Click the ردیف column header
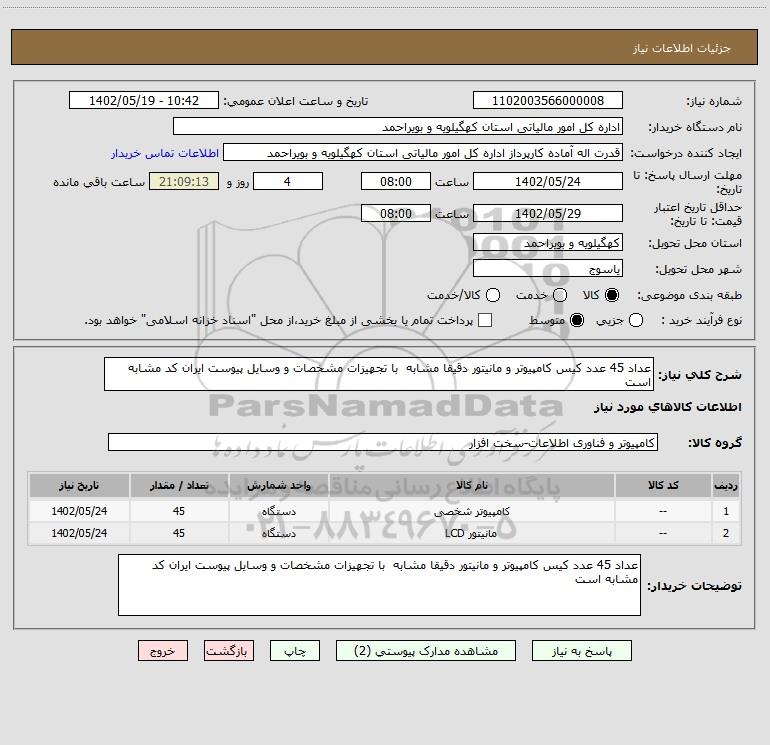770x745 pixels. (726, 485)
